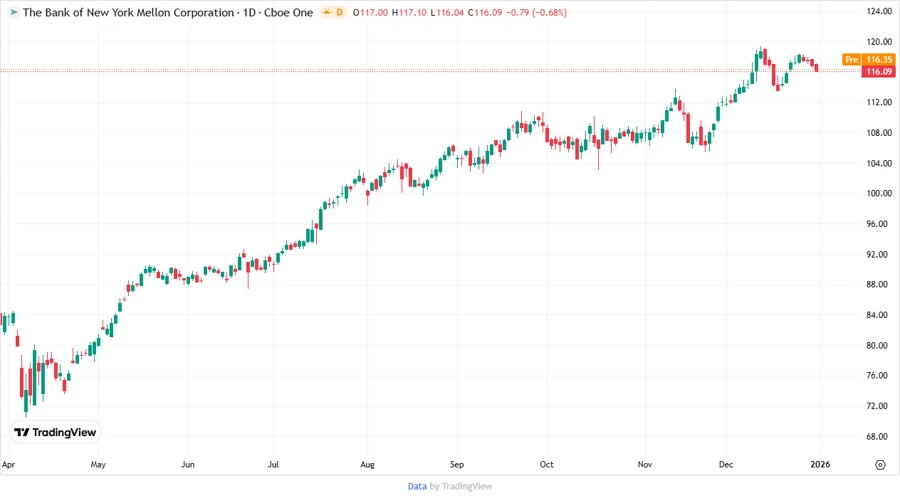Image resolution: width=900 pixels, height=498 pixels.
Task: Click the Aug label on time axis
Action: (367, 464)
